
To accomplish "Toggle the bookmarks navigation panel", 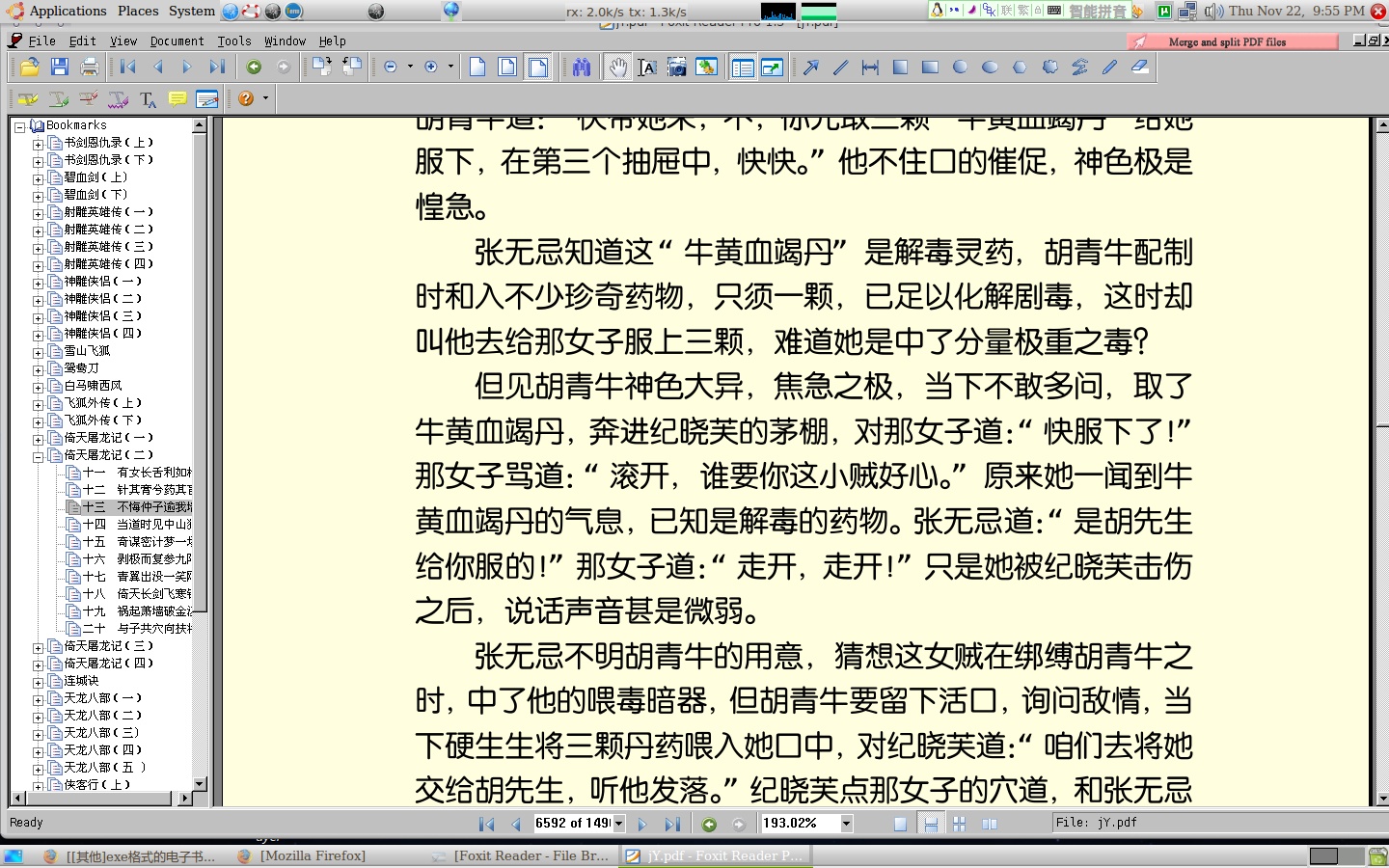I will [x=743, y=67].
